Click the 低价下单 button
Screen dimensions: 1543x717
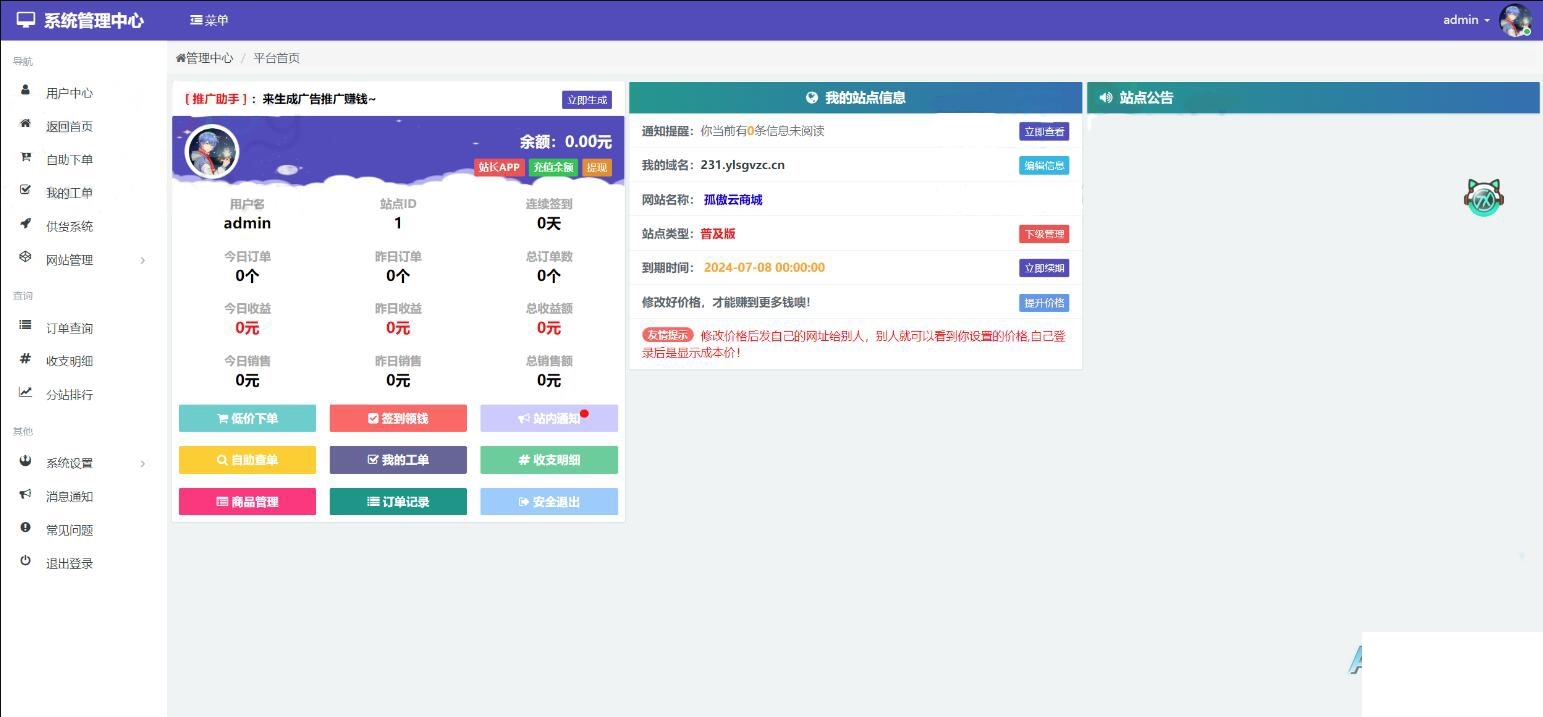click(x=247, y=418)
